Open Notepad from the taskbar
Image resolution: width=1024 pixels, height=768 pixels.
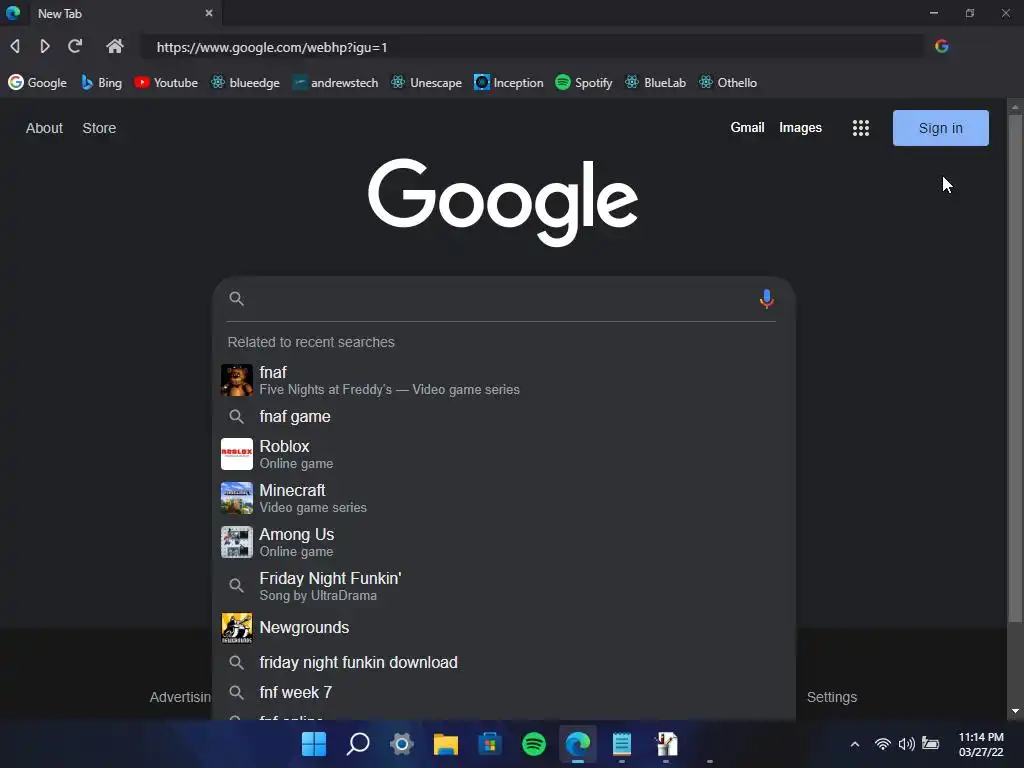pos(622,744)
